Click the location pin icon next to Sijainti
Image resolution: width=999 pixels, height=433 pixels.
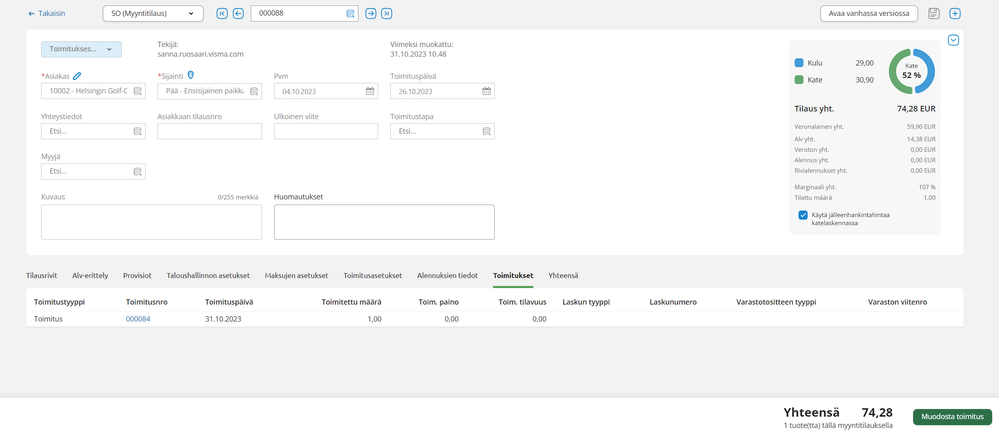click(190, 75)
